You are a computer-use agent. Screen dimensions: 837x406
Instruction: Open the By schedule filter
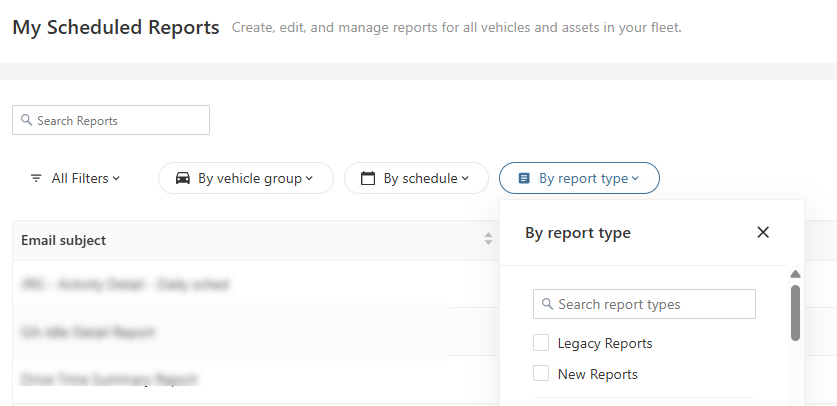coord(416,178)
